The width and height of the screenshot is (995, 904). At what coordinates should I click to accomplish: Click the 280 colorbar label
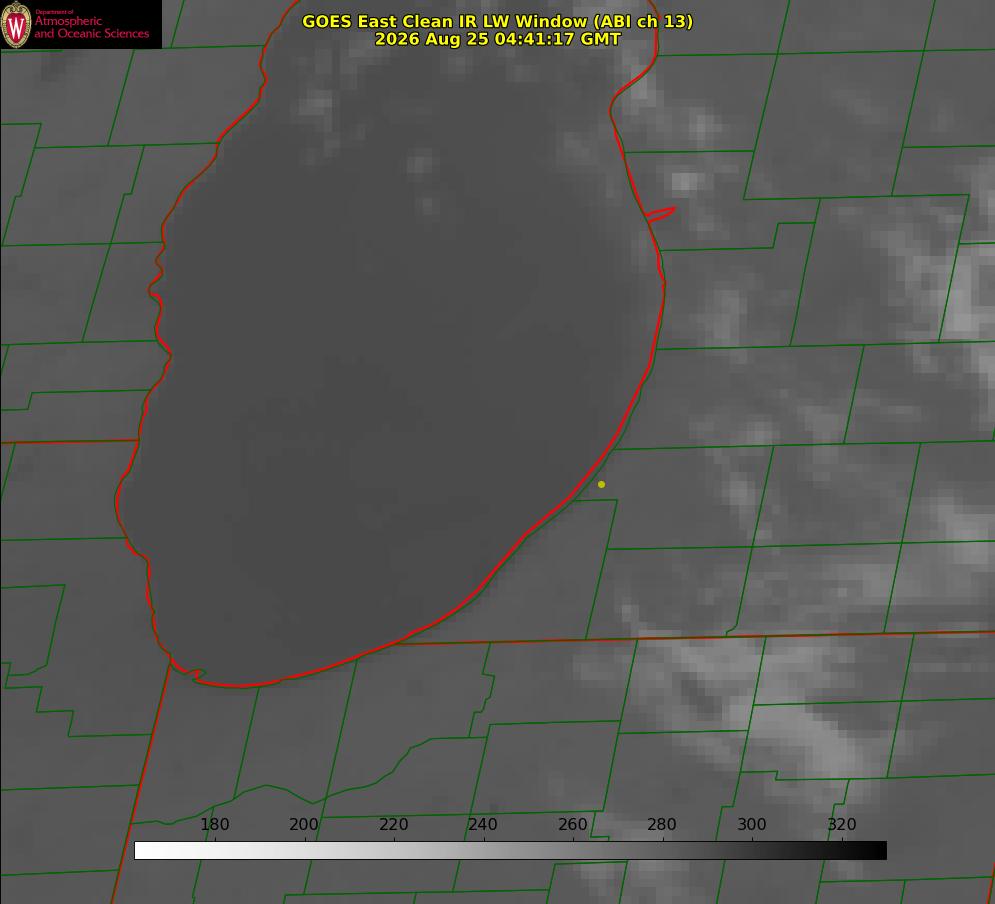(x=662, y=824)
